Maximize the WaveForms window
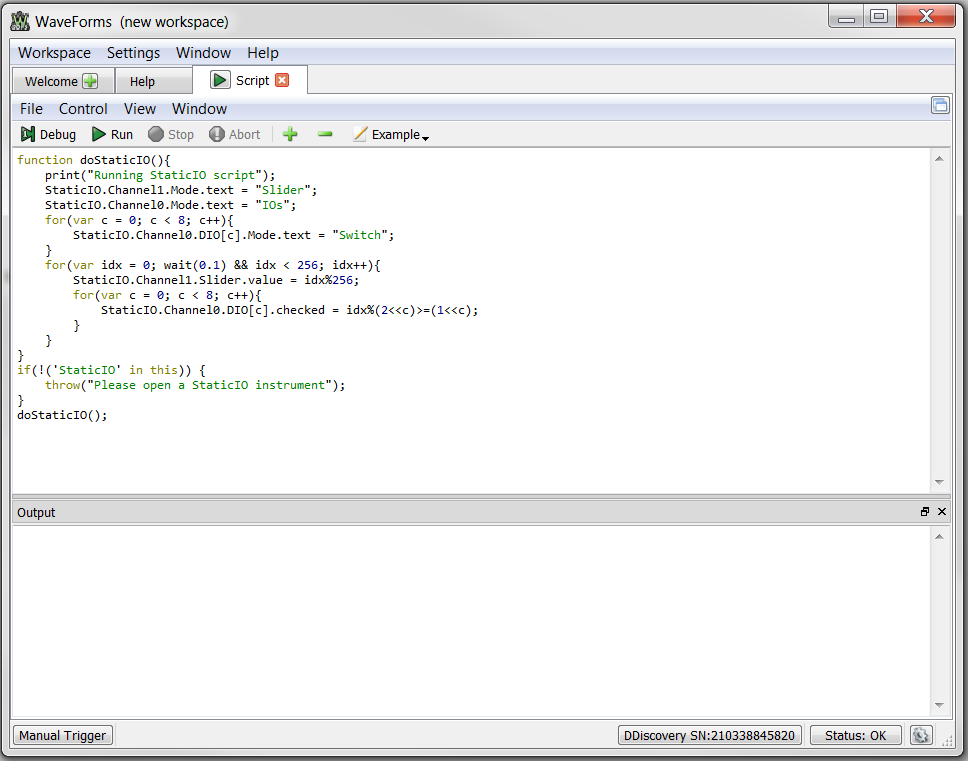 coord(879,17)
